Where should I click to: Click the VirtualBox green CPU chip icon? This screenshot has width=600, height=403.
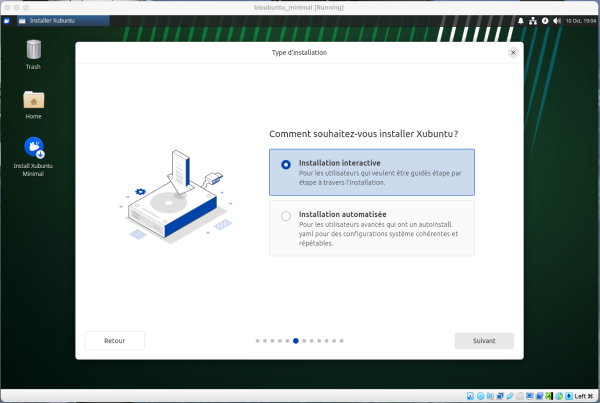pyautogui.click(x=549, y=396)
